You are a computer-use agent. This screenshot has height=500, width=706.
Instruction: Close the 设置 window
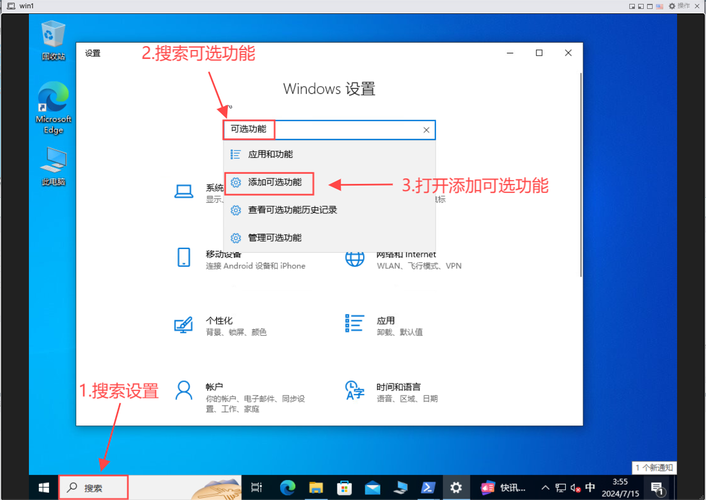pos(568,53)
